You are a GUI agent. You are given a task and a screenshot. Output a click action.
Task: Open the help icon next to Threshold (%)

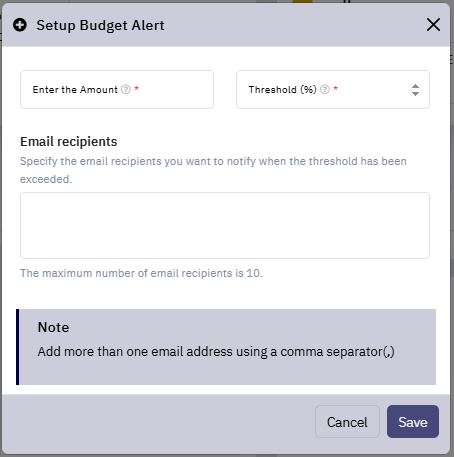325,89
